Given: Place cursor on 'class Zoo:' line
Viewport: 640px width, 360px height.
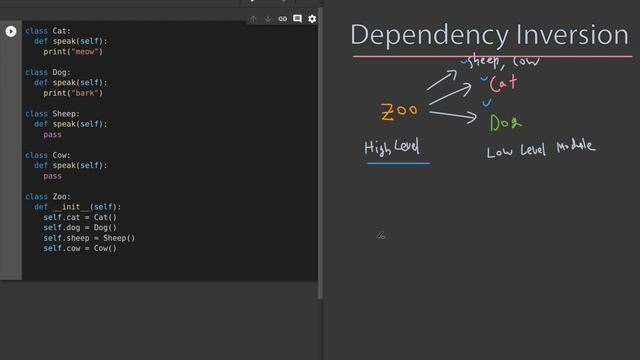Looking at the screenshot, I should pos(48,197).
